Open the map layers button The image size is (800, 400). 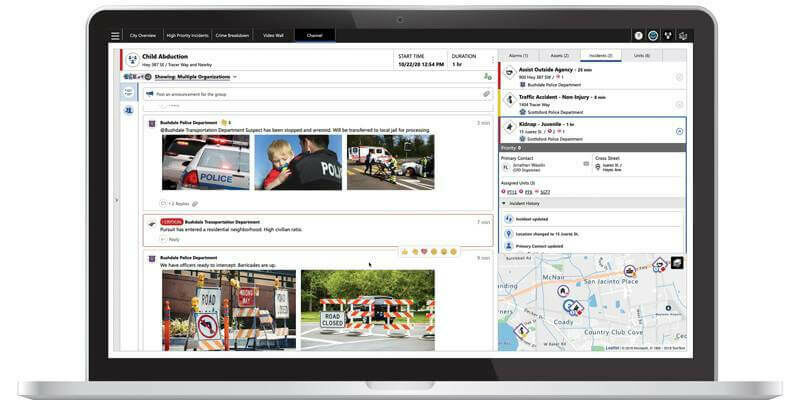[677, 262]
